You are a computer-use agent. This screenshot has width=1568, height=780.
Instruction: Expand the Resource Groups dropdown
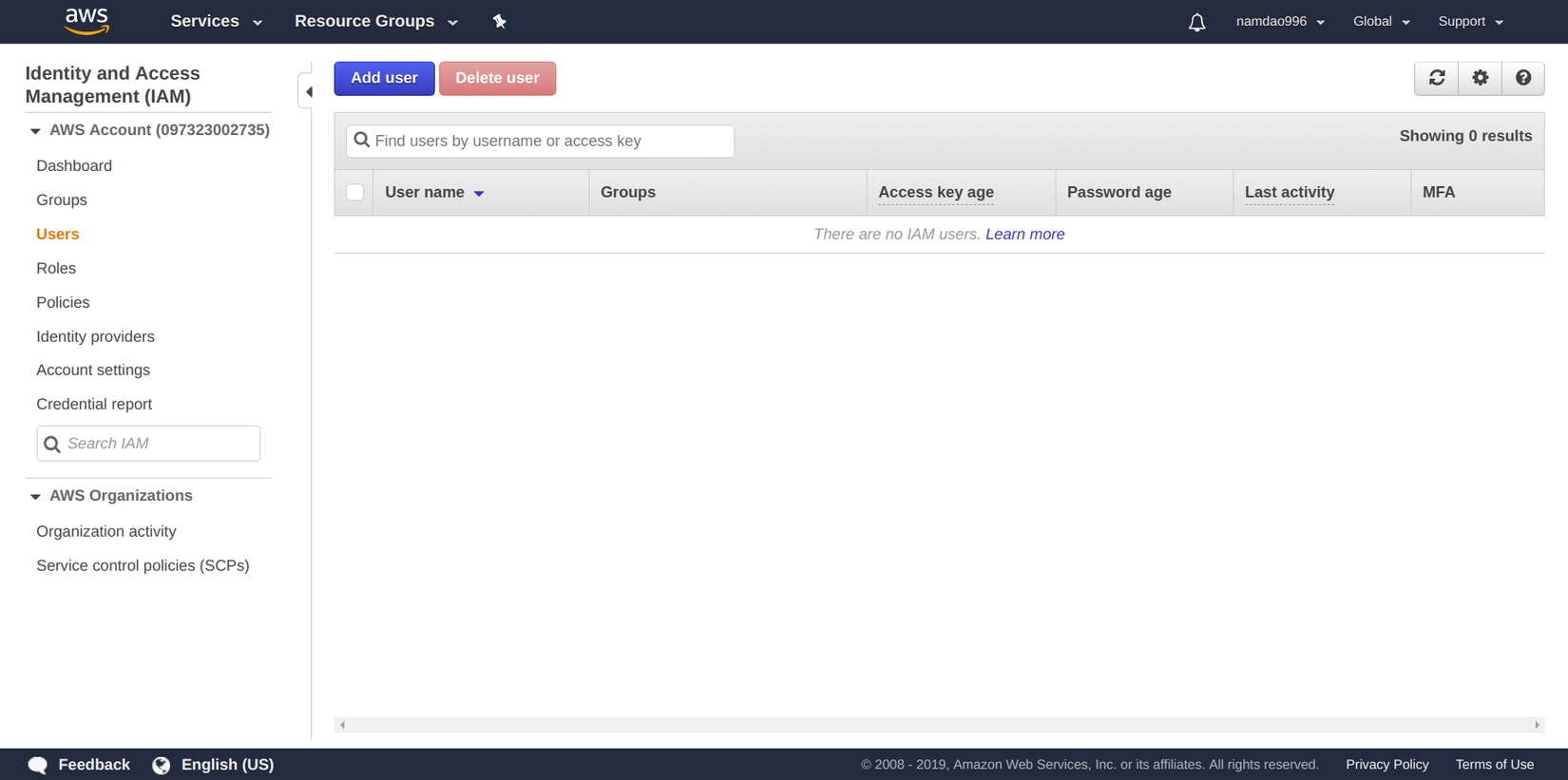pyautogui.click(x=375, y=21)
